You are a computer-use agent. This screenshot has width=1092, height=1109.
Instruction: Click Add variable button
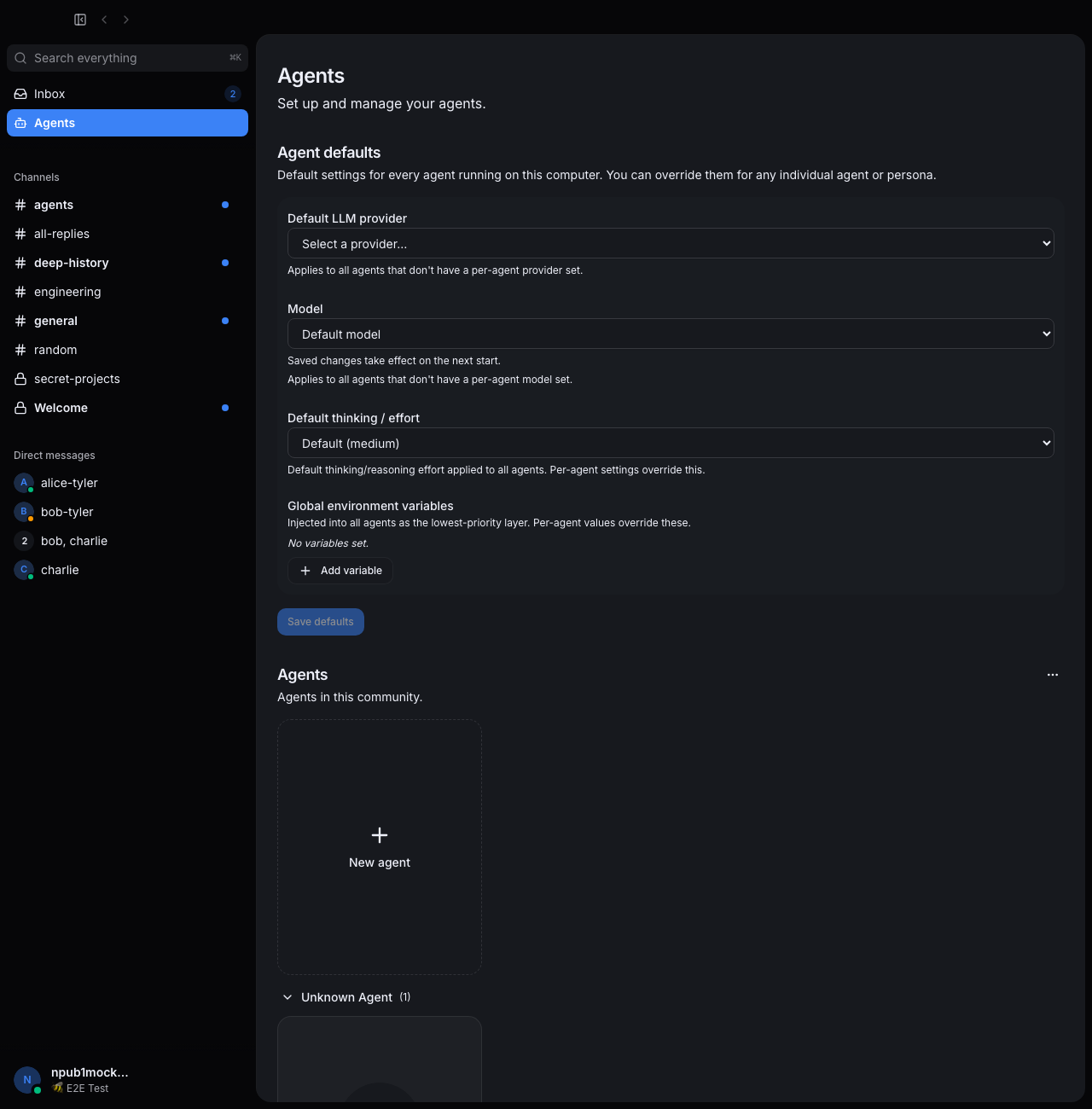coord(340,571)
